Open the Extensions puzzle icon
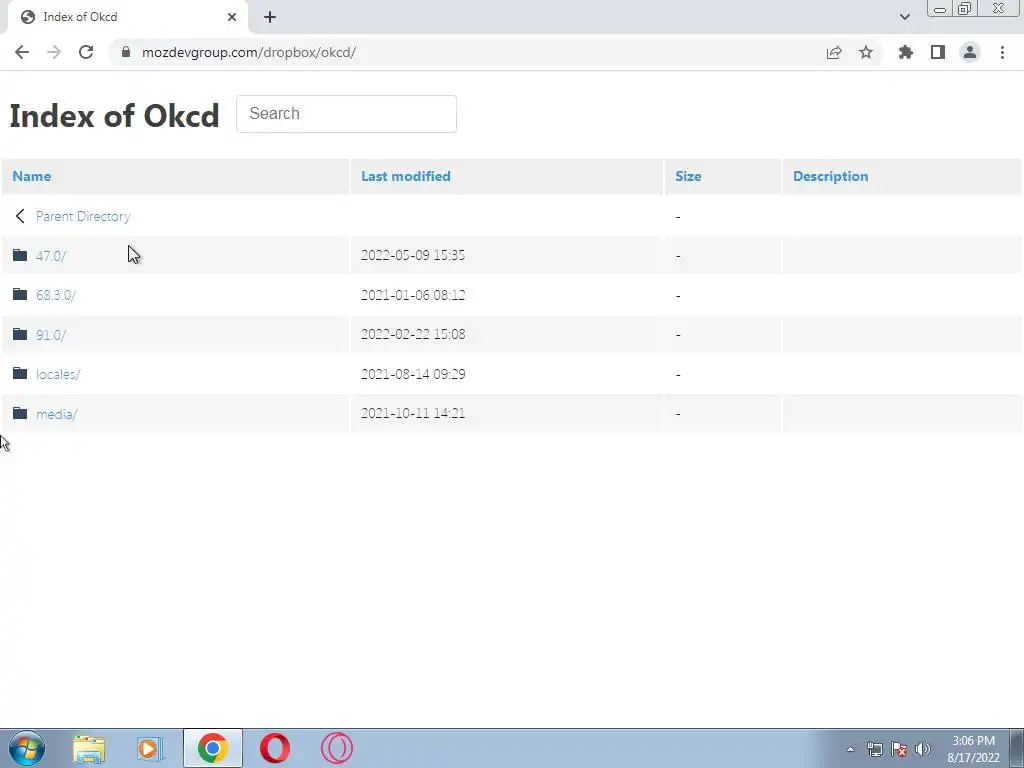 [906, 52]
